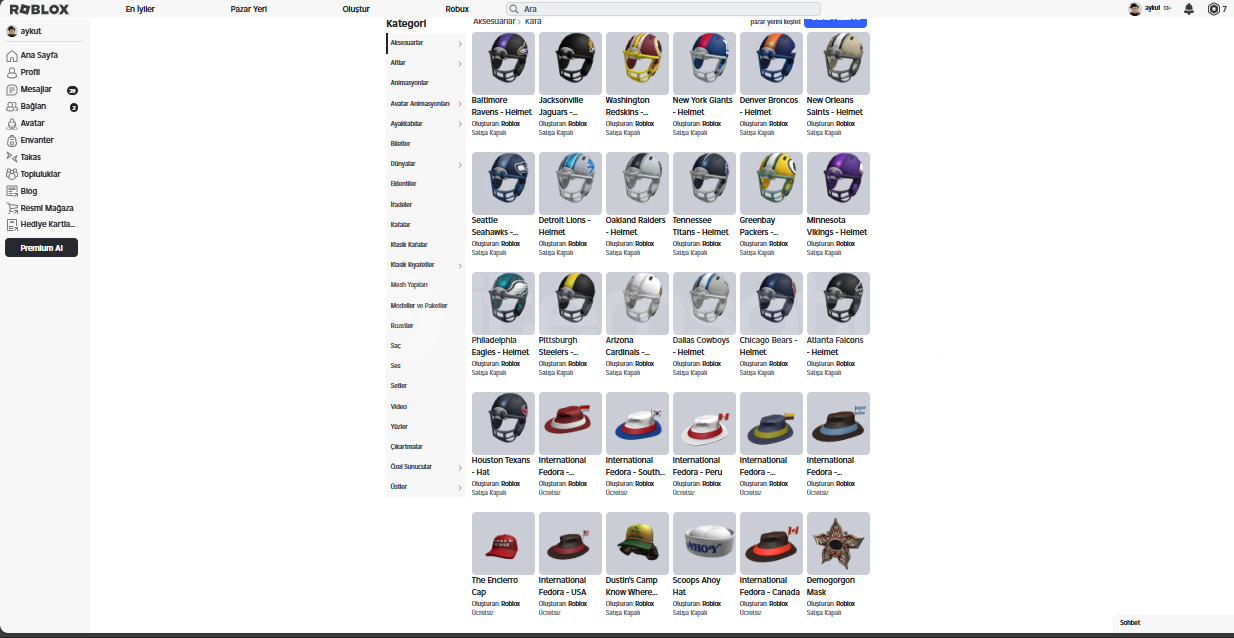Click Dallas Cowboys - Helmet title

[701, 346]
